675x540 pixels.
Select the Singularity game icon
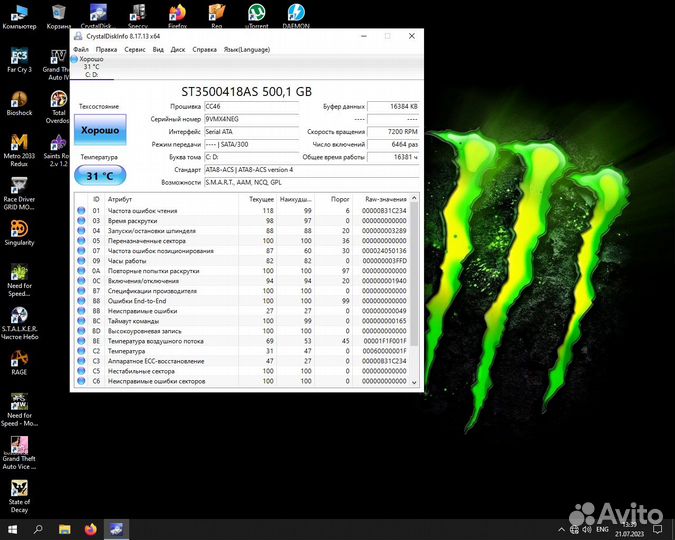tap(18, 230)
